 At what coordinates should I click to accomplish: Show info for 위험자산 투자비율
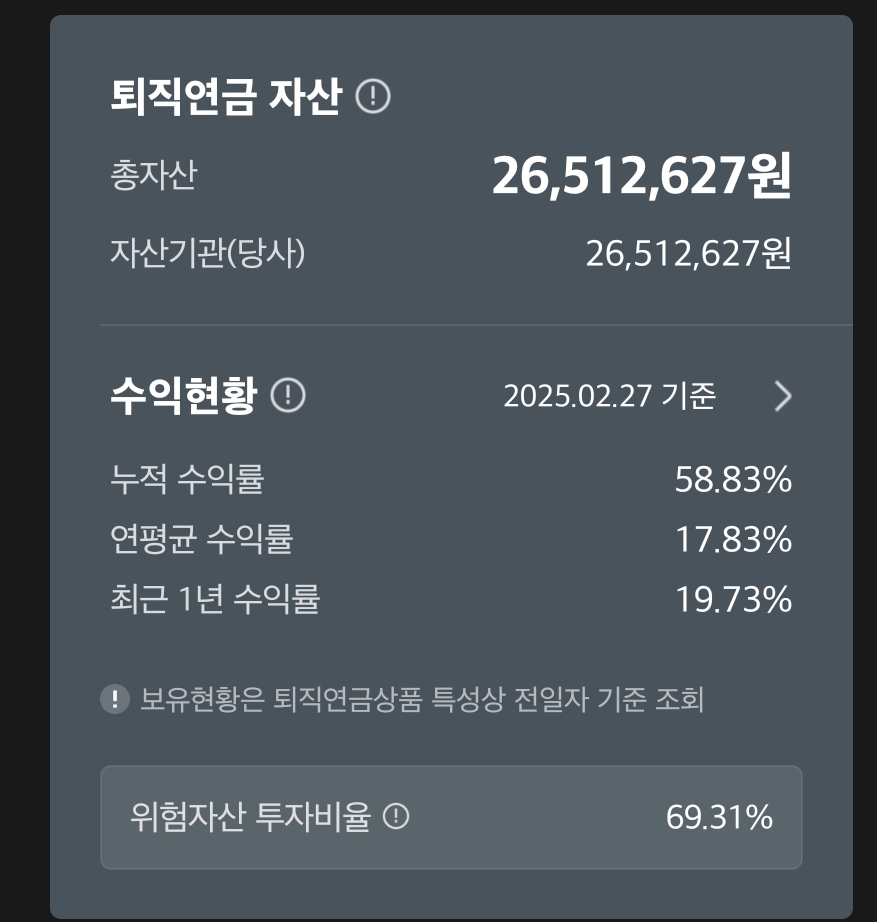(x=397, y=817)
